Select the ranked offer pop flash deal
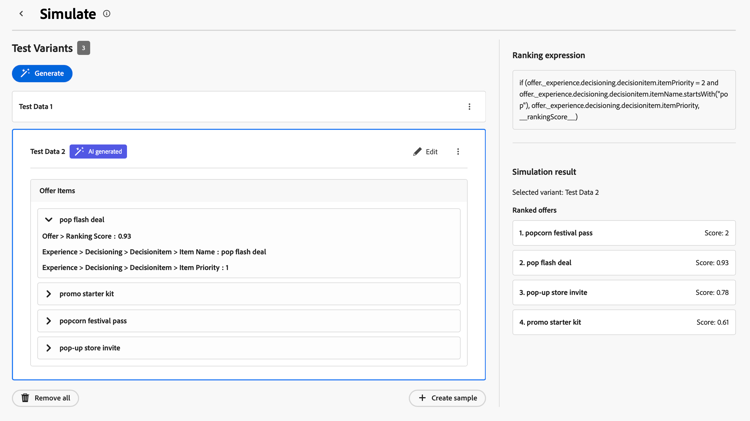The height and width of the screenshot is (421, 750). [x=624, y=263]
